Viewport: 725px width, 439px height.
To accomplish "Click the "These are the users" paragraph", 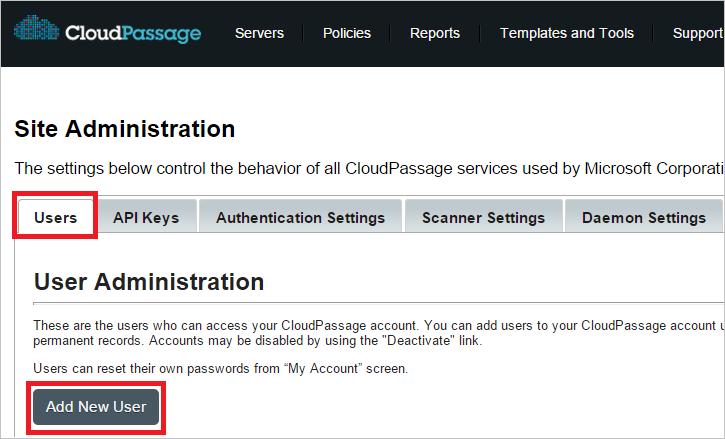I will (370, 325).
